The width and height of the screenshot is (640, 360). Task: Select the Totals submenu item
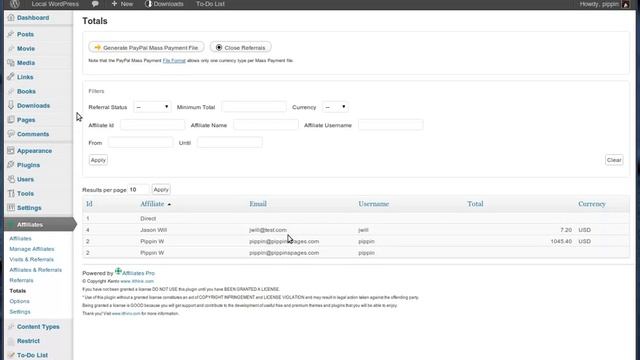pyautogui.click(x=18, y=291)
